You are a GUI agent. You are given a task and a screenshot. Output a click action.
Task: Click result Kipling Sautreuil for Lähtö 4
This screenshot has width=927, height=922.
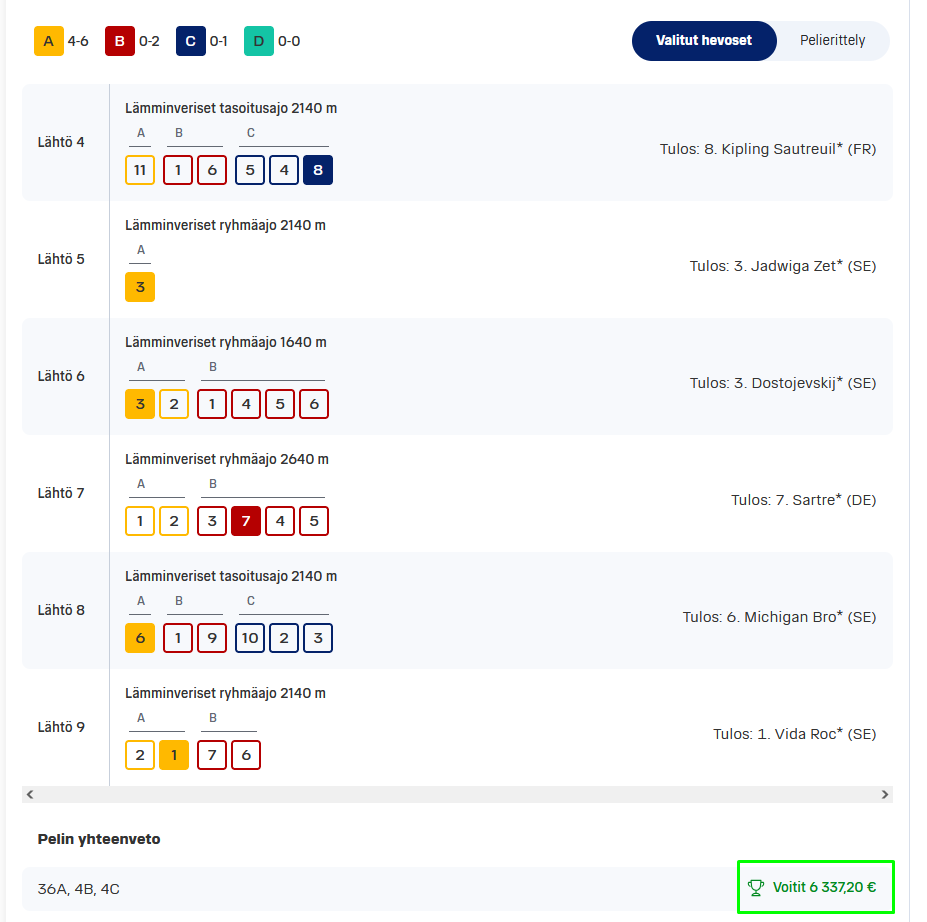[x=768, y=149]
